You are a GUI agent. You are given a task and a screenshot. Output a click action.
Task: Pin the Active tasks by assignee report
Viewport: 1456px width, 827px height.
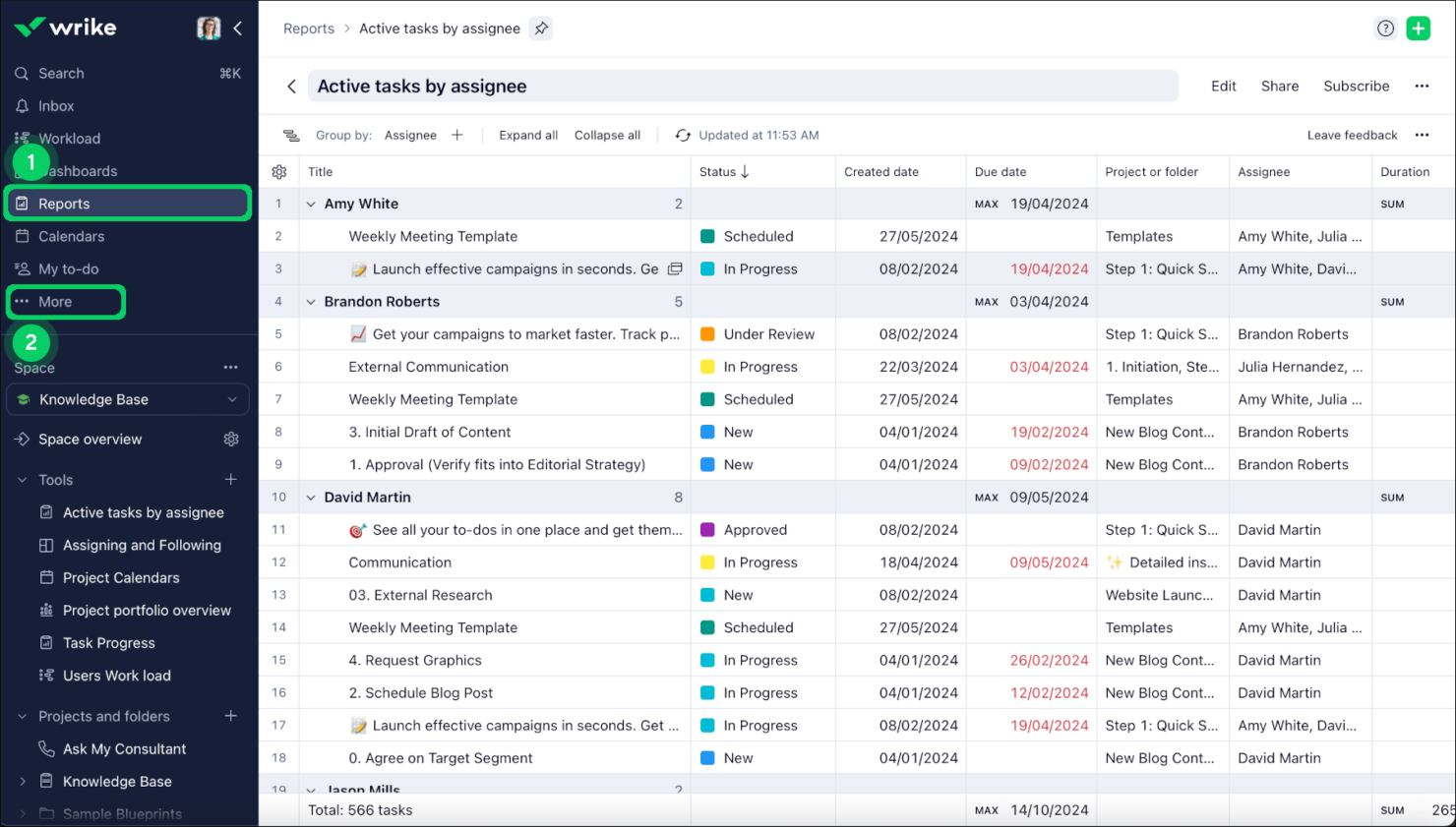pos(540,29)
